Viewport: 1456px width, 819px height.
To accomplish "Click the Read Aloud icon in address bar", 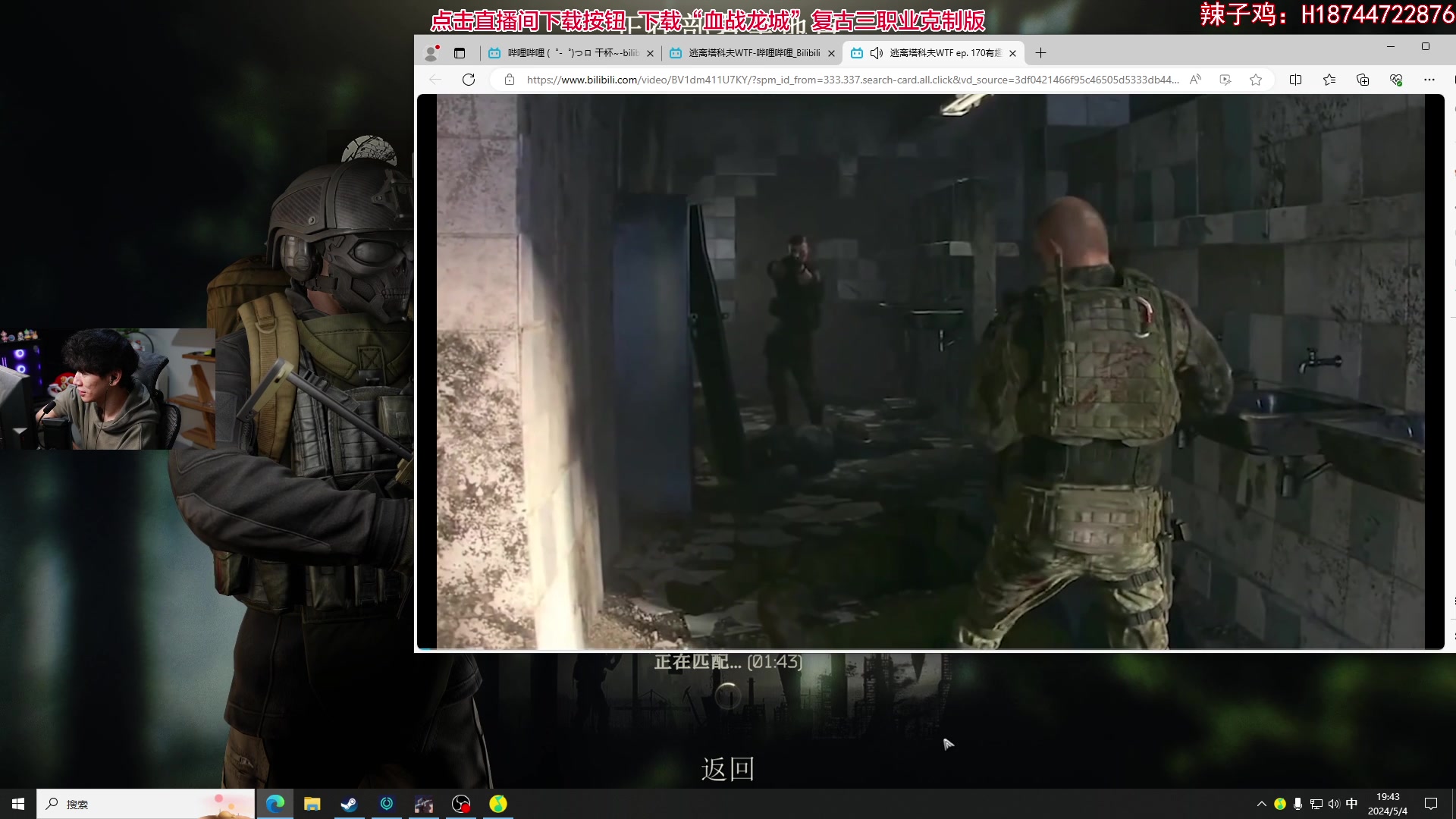I will coord(1195,80).
